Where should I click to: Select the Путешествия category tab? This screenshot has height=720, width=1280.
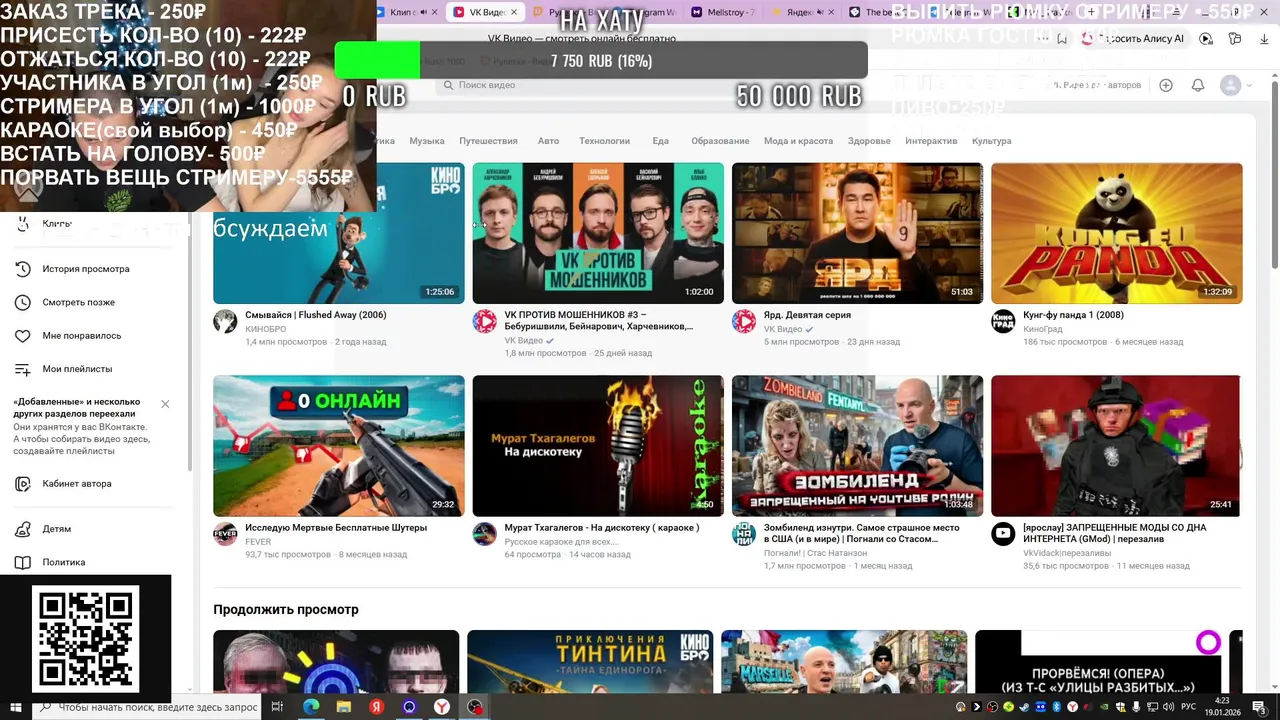click(x=488, y=141)
